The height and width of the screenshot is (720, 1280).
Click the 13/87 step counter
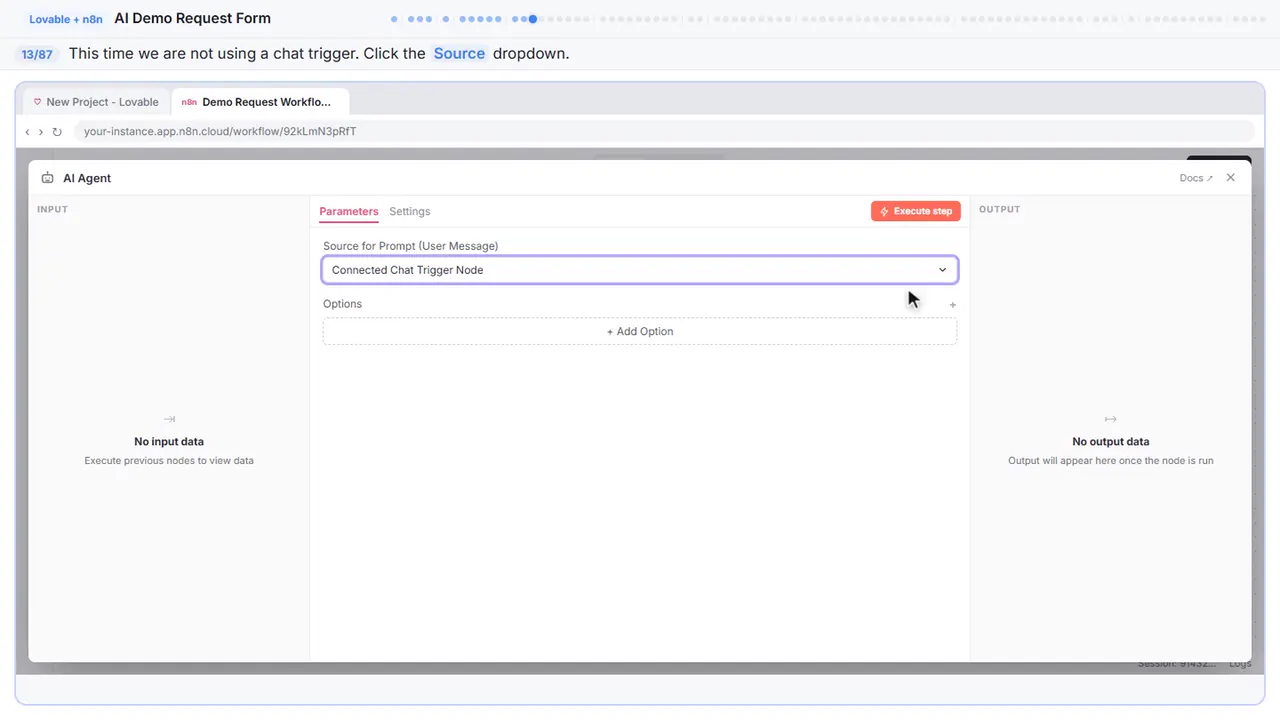click(37, 55)
